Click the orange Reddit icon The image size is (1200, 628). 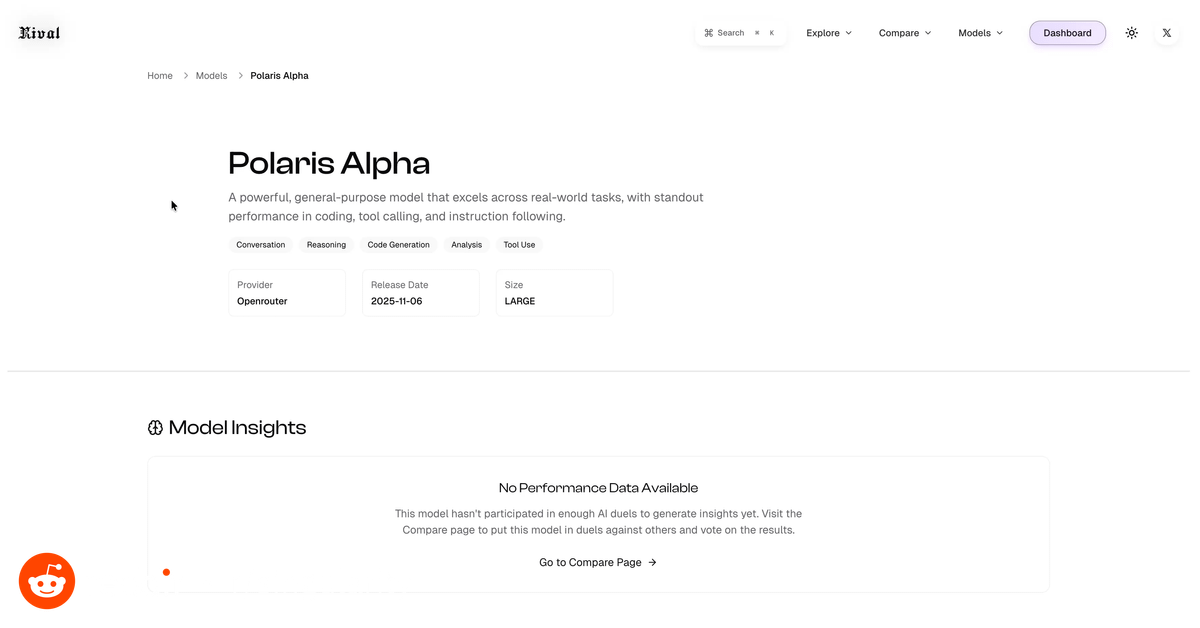[x=47, y=581]
